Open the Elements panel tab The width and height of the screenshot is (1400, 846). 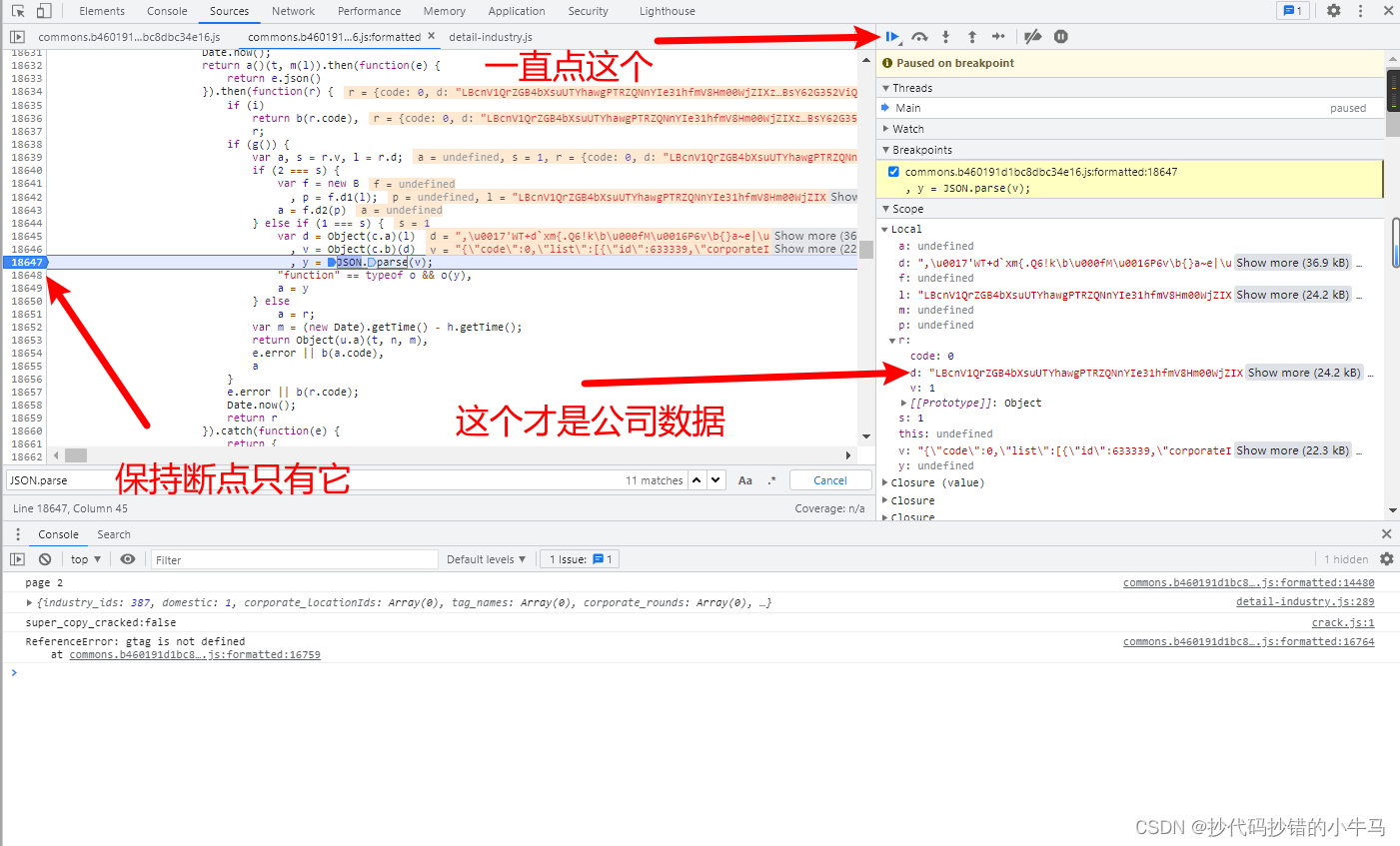(x=102, y=11)
